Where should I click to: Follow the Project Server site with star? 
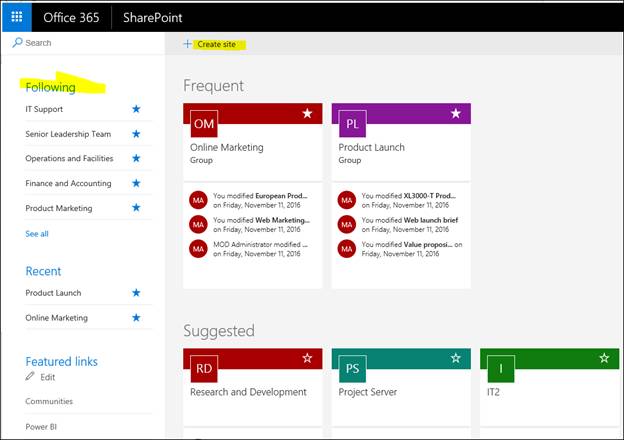point(456,358)
